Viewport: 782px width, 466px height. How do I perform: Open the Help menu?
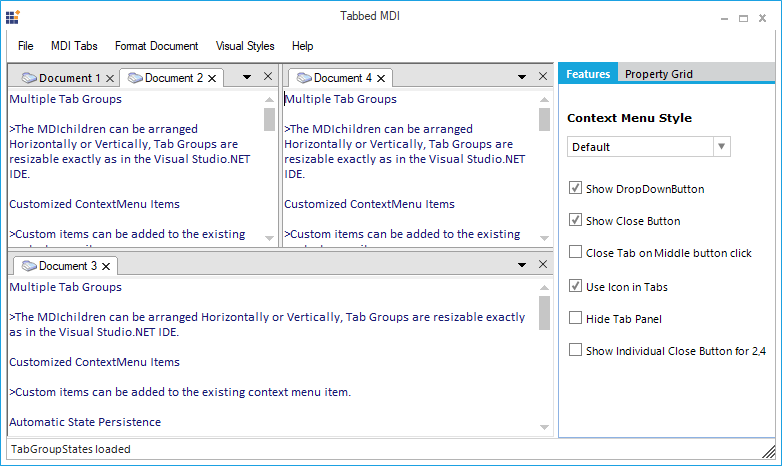(x=302, y=46)
